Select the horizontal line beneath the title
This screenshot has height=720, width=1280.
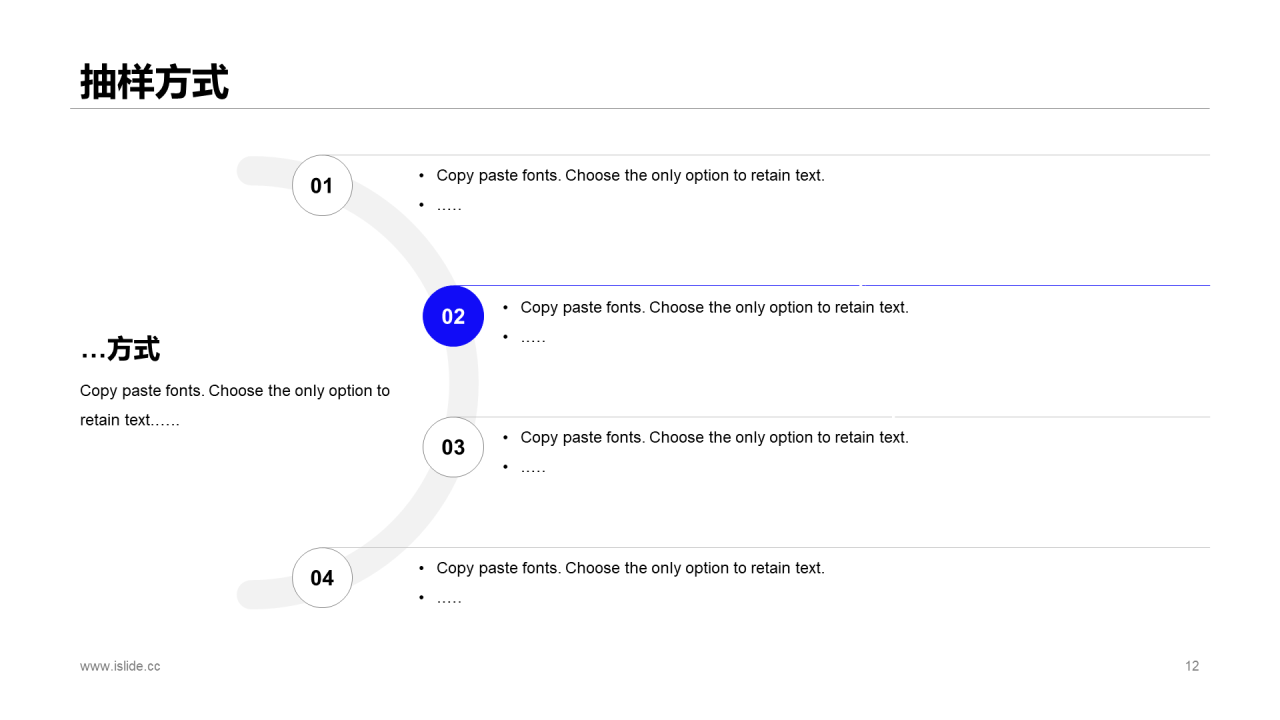click(640, 108)
